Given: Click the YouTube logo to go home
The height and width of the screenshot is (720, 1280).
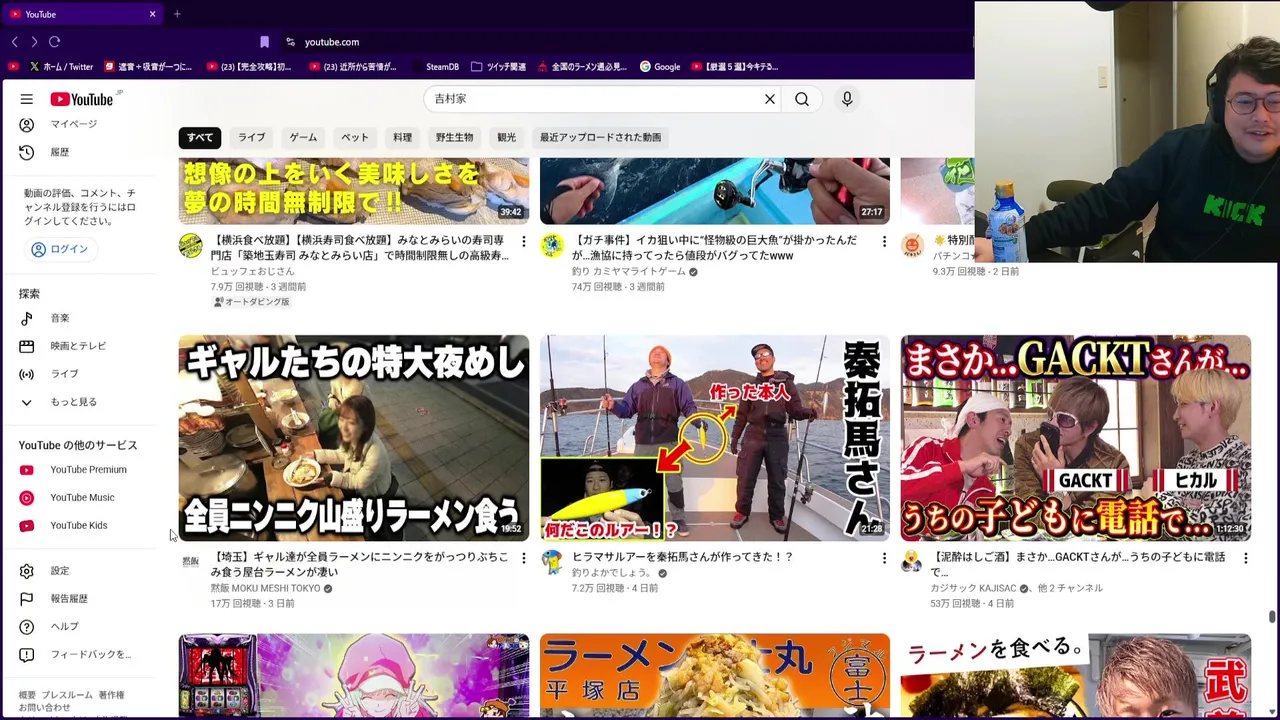Looking at the screenshot, I should 84,99.
